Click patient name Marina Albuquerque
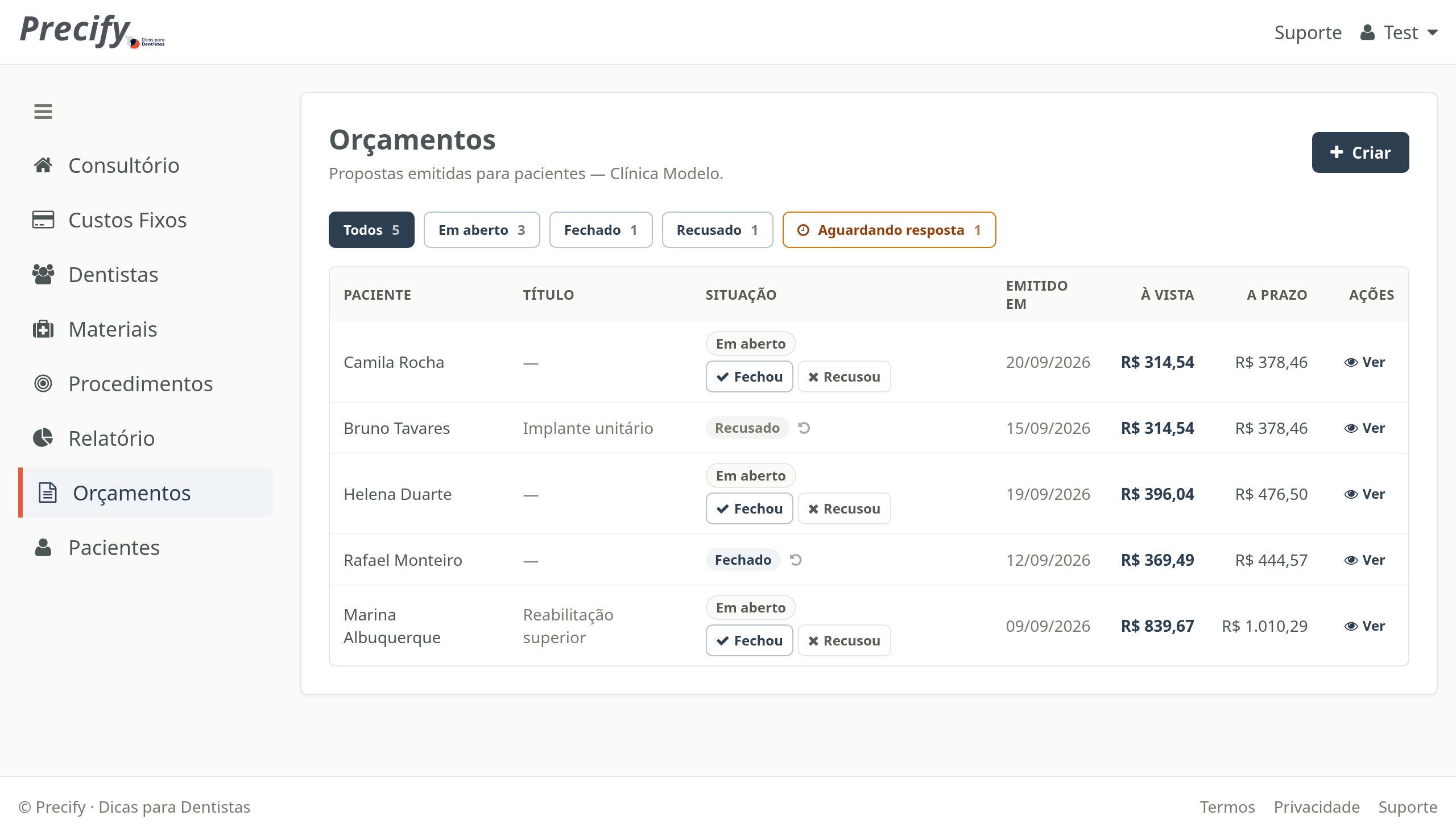 392,626
